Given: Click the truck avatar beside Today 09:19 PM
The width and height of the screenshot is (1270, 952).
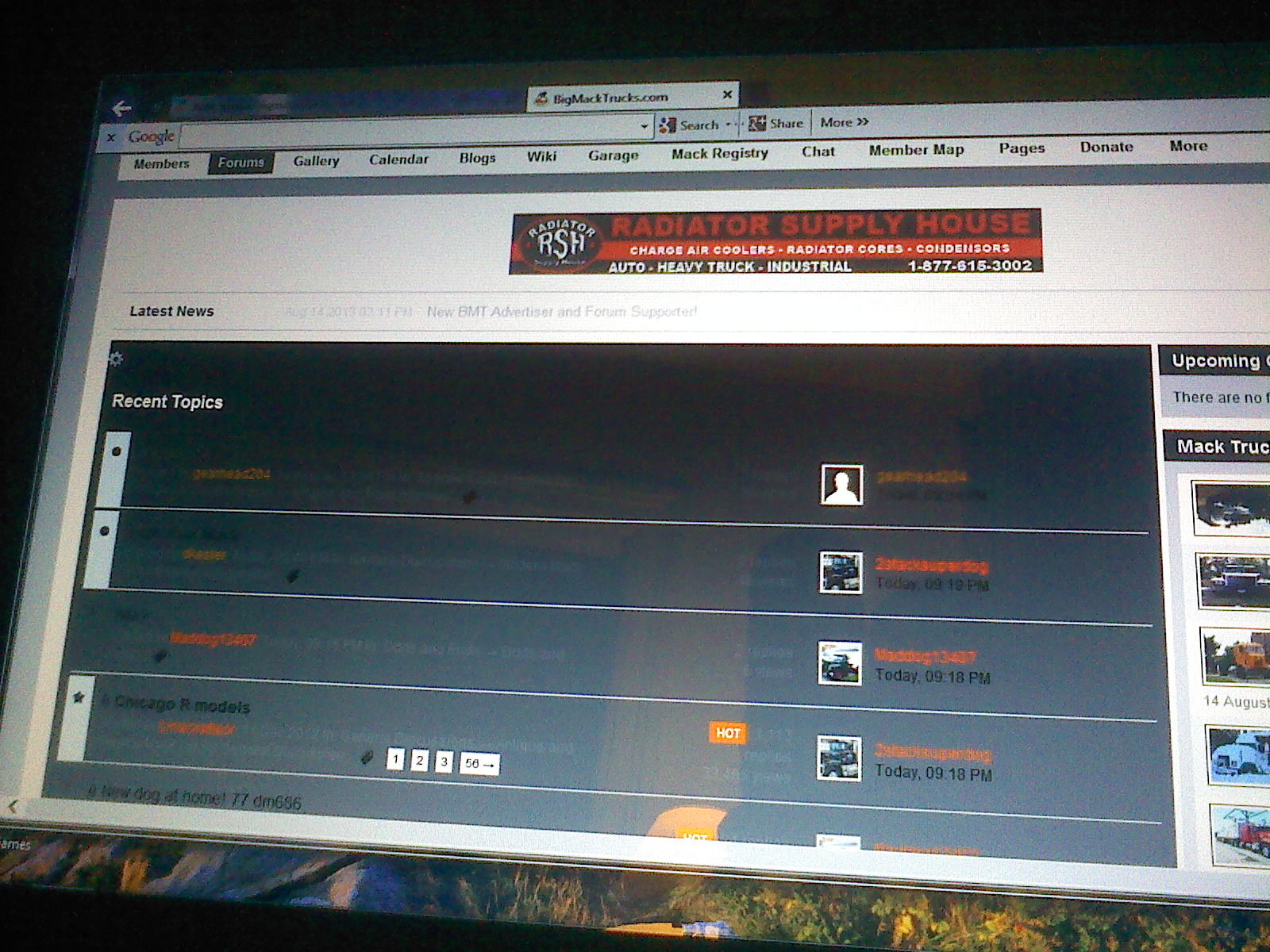Looking at the screenshot, I should (841, 573).
